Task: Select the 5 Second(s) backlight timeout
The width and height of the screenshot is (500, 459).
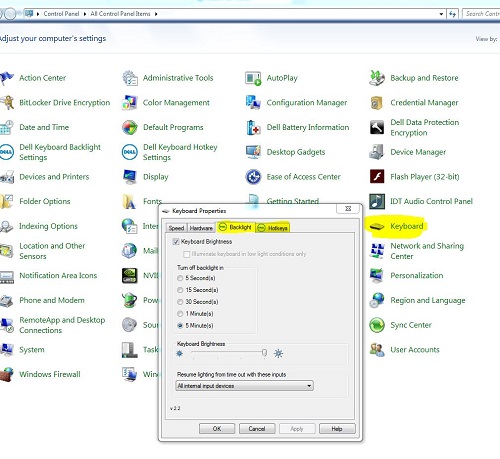Action: (x=180, y=278)
